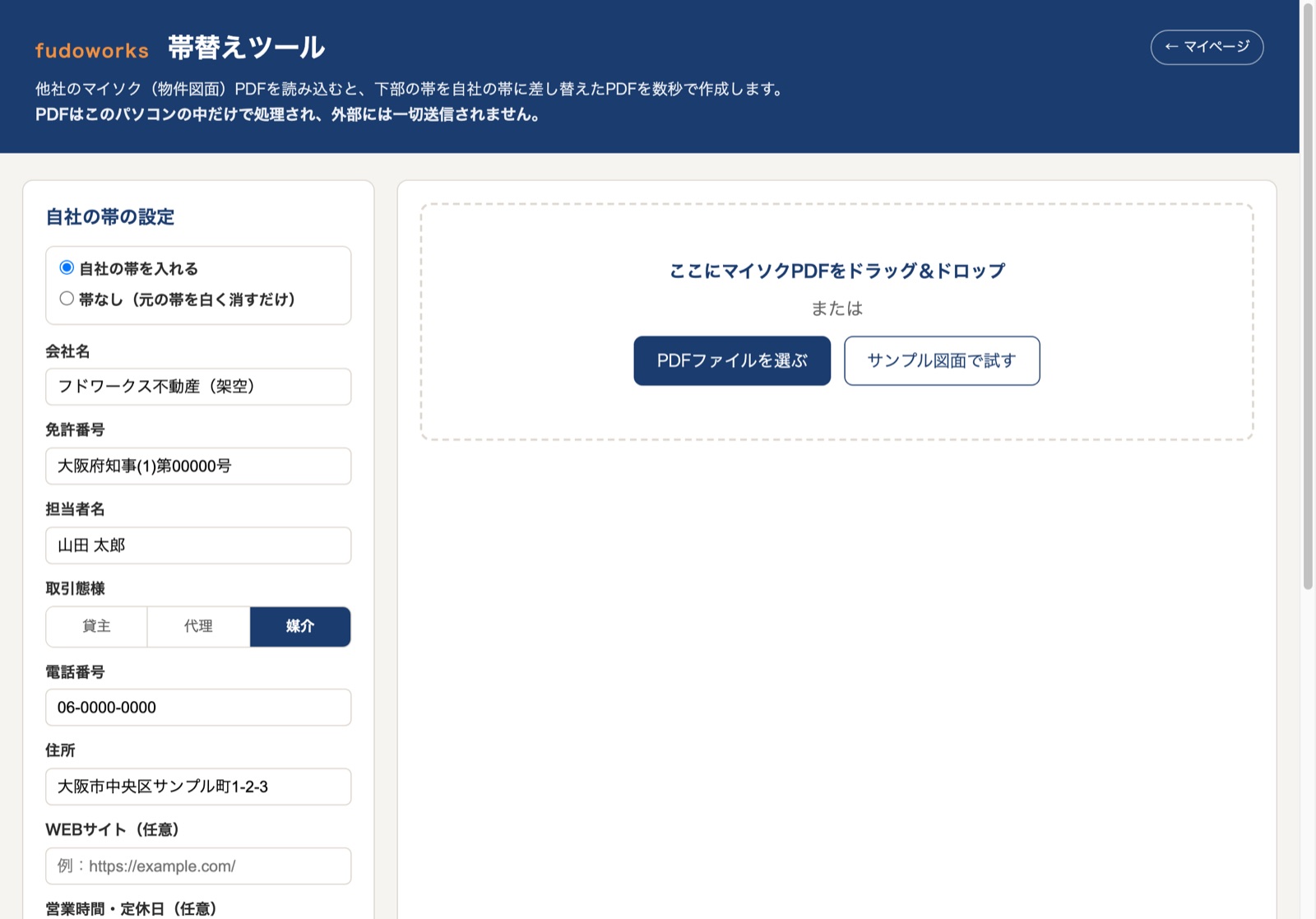Focus the 住所 input field
Viewport: 1316px width, 919px height.
(198, 787)
